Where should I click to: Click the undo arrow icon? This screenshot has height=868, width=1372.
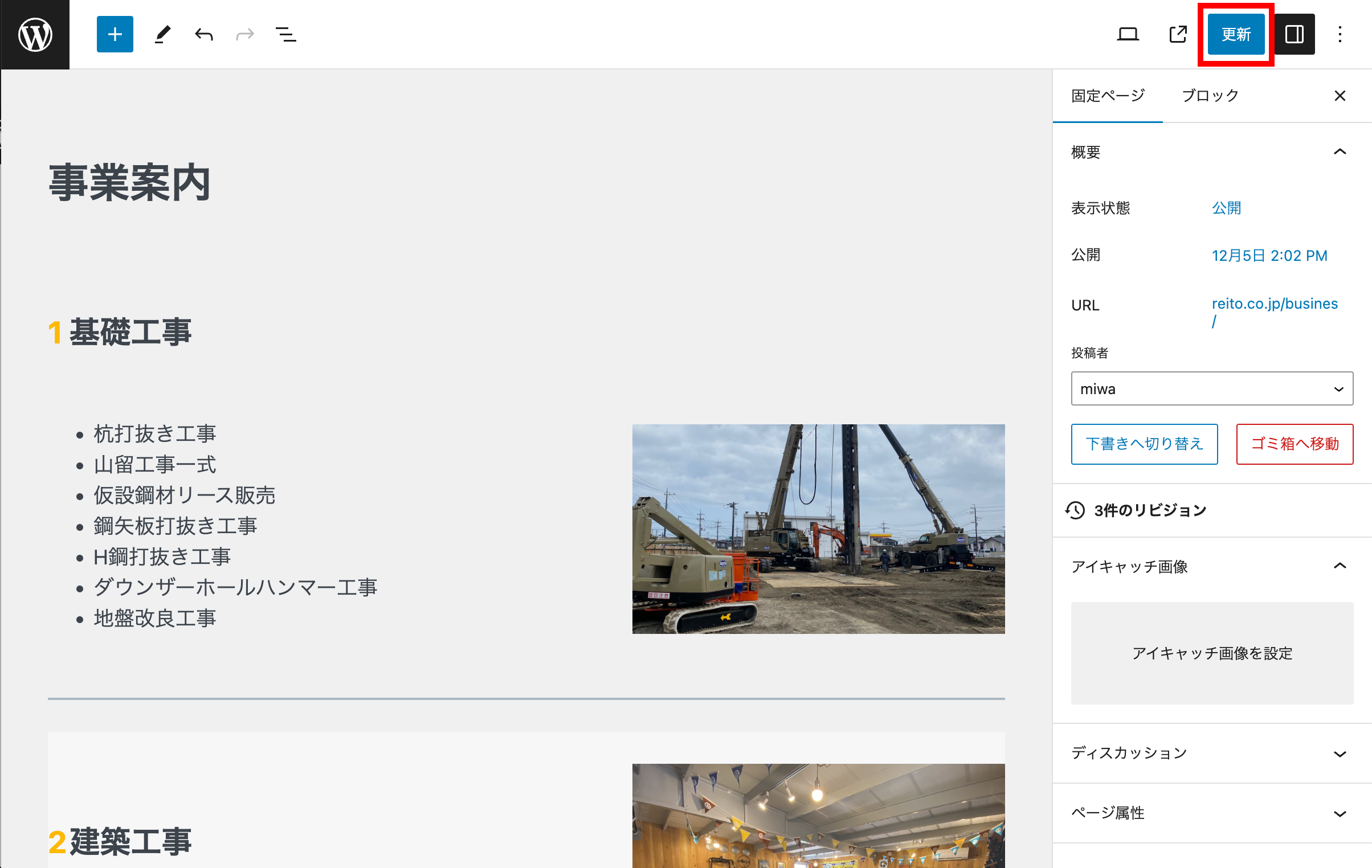click(x=204, y=34)
